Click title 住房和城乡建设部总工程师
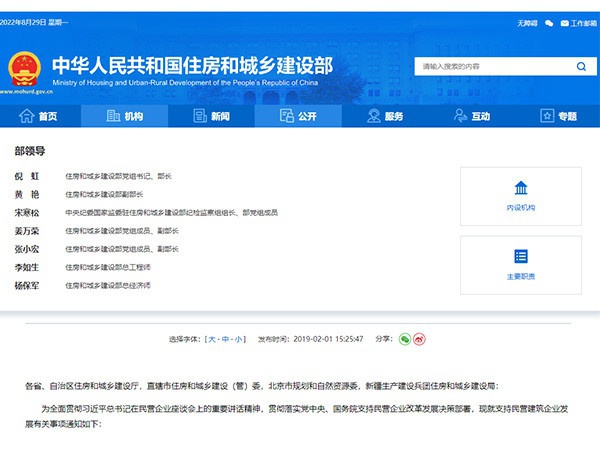This screenshot has height=450, width=600. [108, 267]
